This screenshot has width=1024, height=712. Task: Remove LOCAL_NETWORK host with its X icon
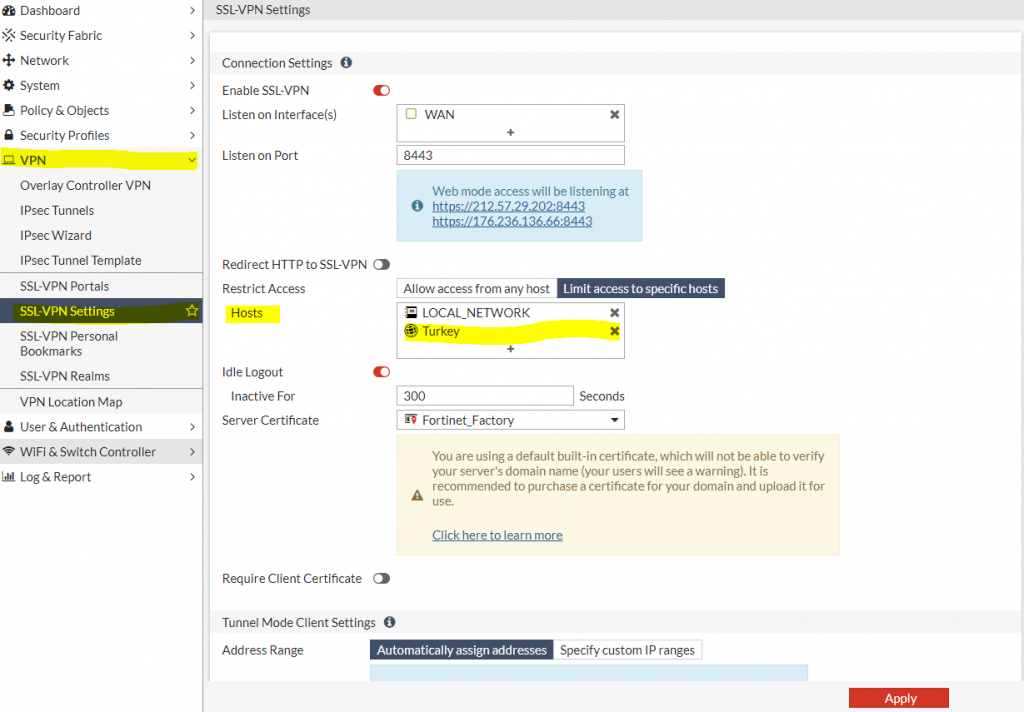click(x=615, y=313)
